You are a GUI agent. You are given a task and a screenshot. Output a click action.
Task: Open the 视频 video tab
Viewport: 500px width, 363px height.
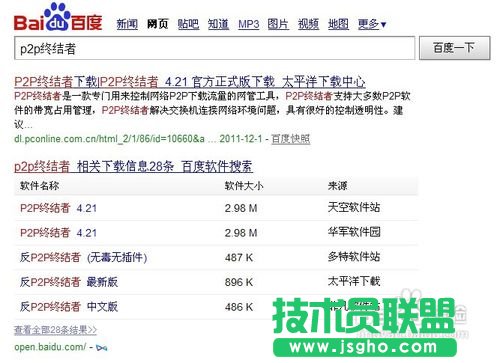[x=308, y=24]
